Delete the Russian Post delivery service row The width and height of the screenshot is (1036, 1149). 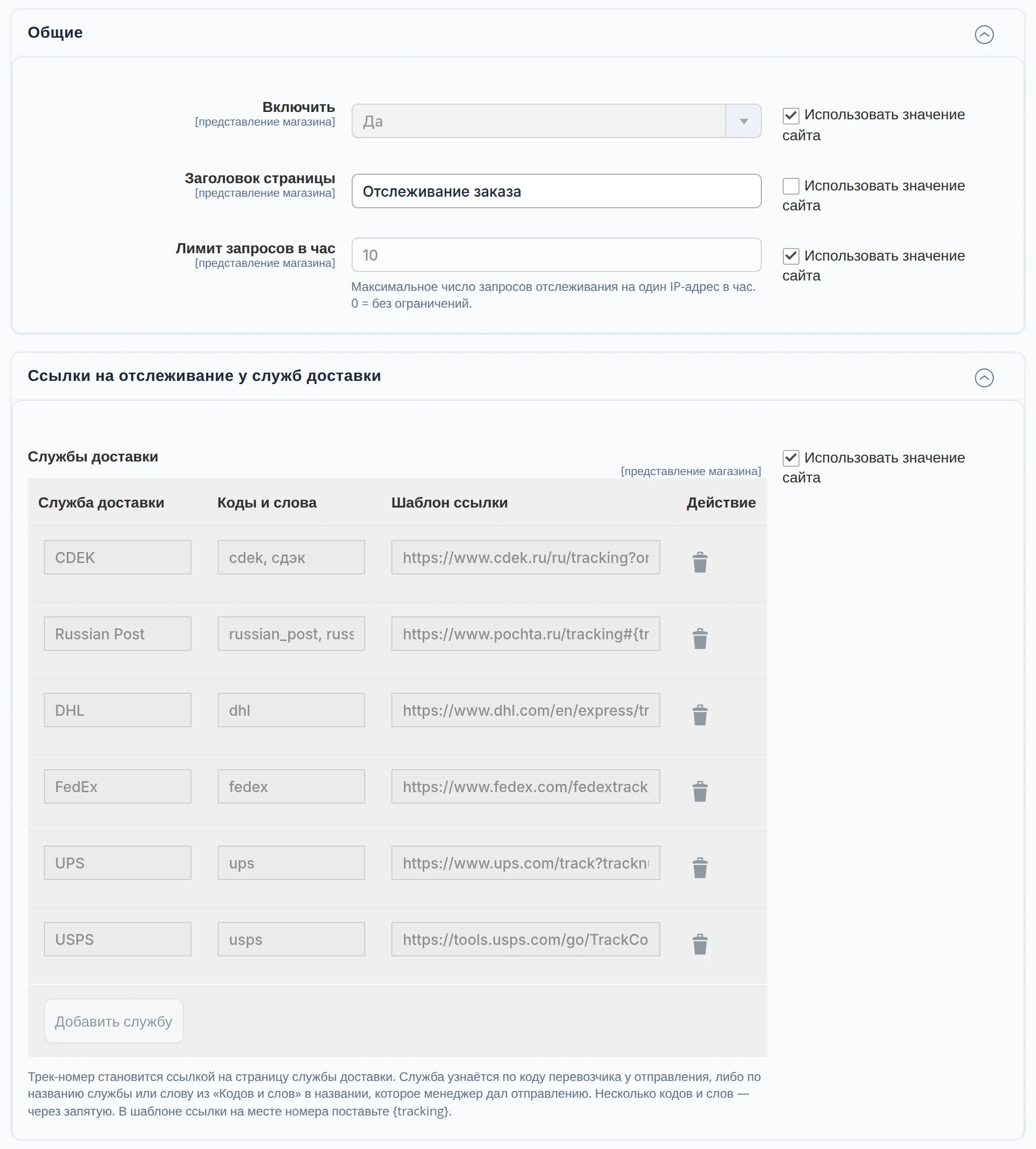point(700,638)
